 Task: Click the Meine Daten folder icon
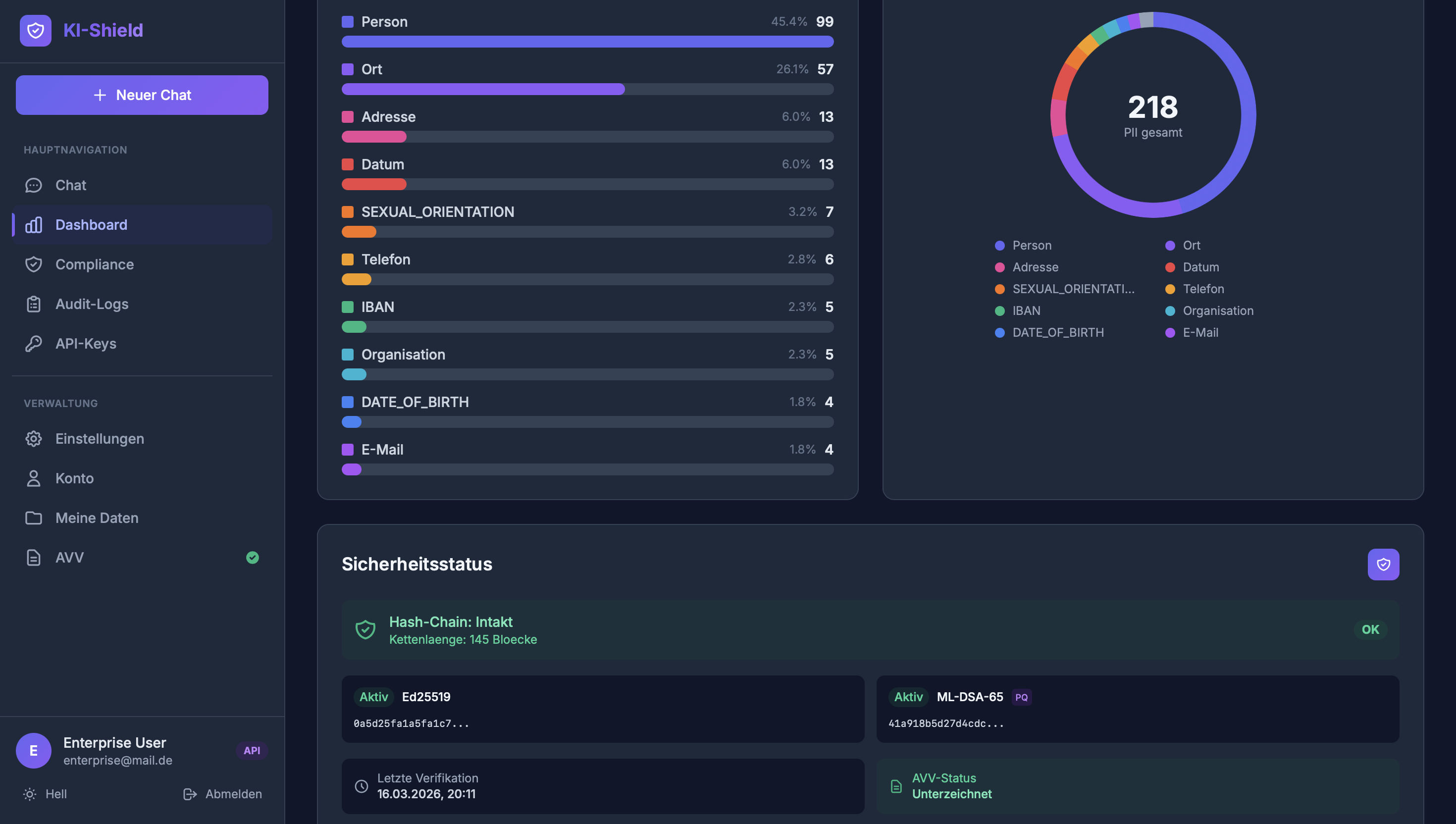[33, 518]
